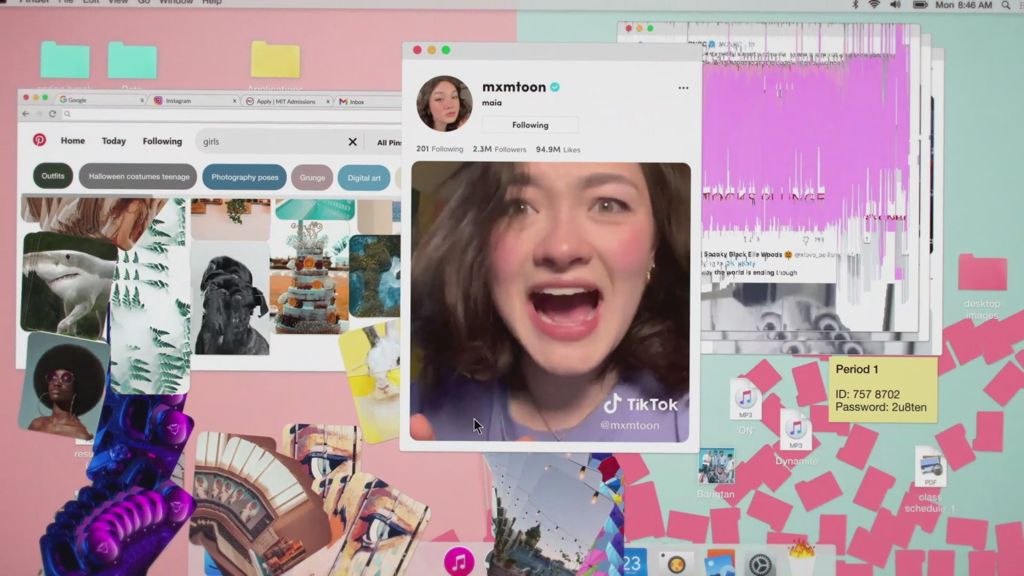1024x576 pixels.
Task: Open Spotlight search in the menu bar
Action: tap(1006, 5)
